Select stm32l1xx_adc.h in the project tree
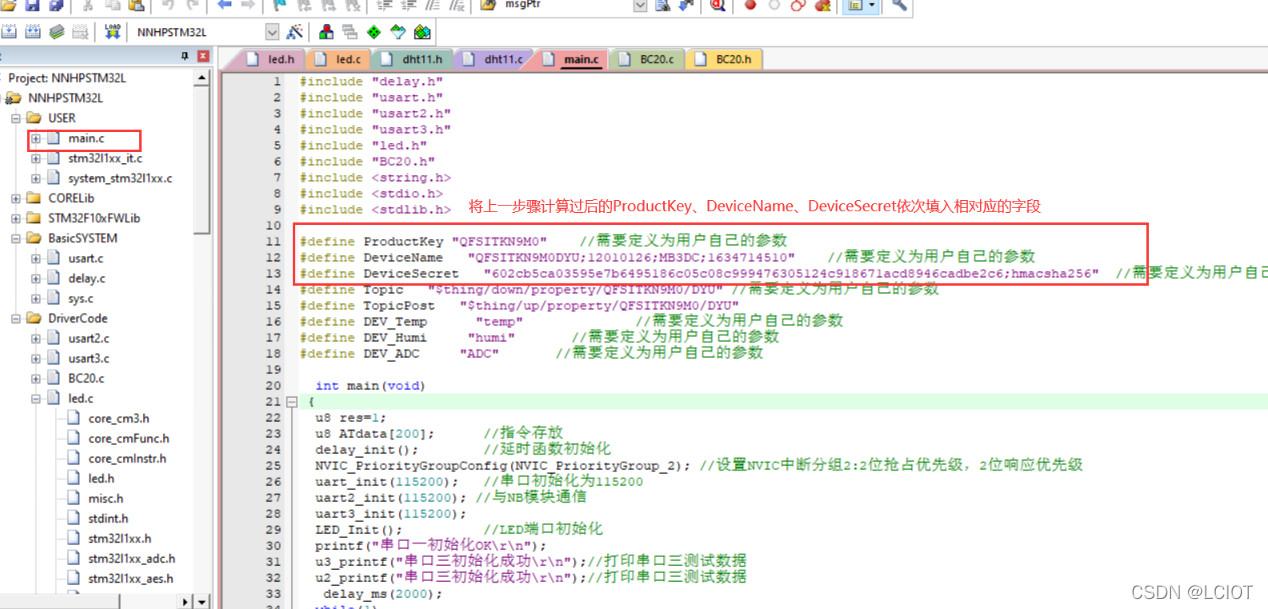 point(131,558)
